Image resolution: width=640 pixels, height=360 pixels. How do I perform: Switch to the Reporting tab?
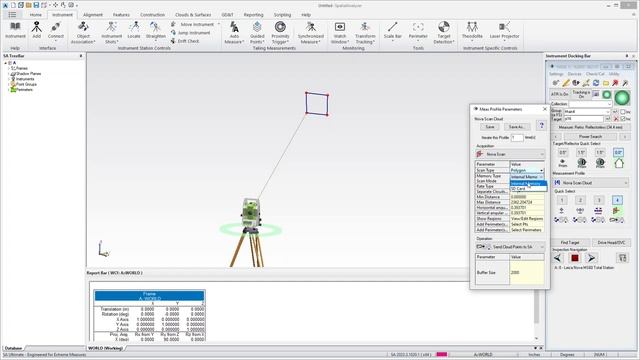[x=253, y=15]
